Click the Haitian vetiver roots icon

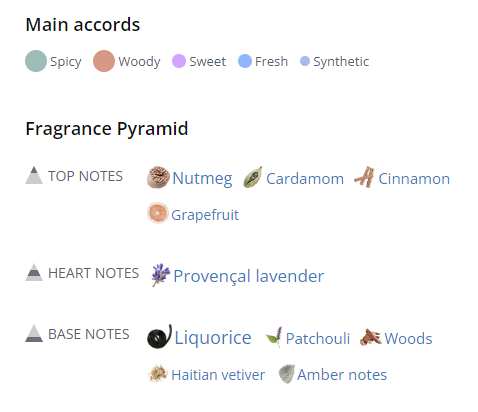click(x=158, y=373)
